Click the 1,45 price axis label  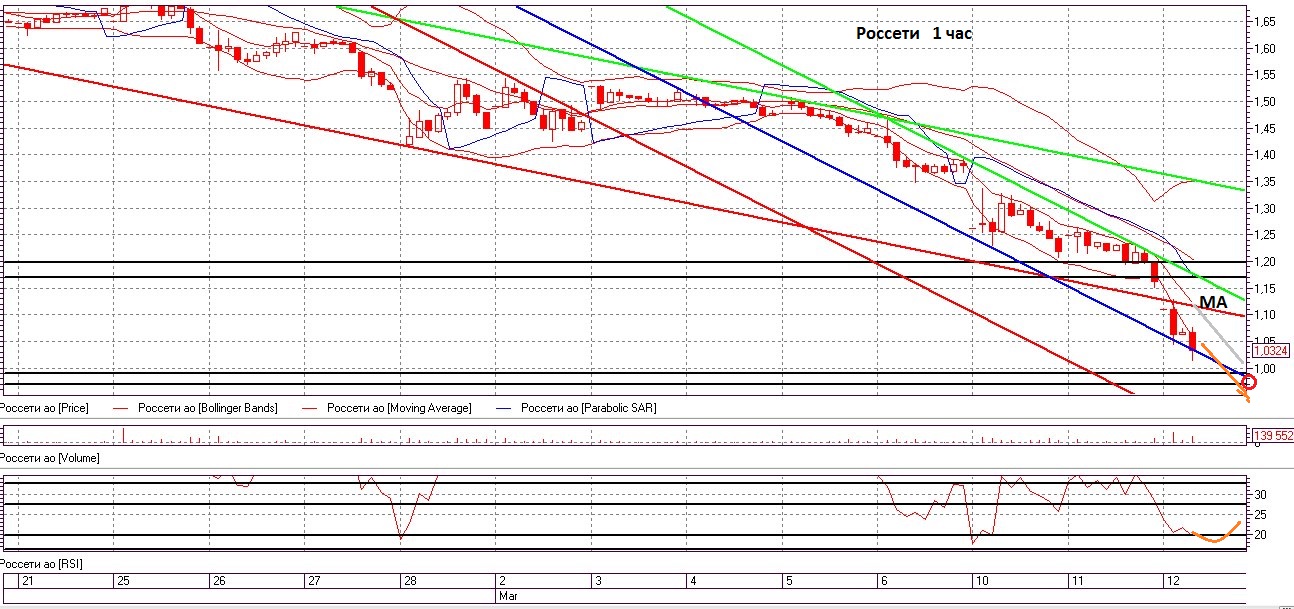click(x=1263, y=128)
